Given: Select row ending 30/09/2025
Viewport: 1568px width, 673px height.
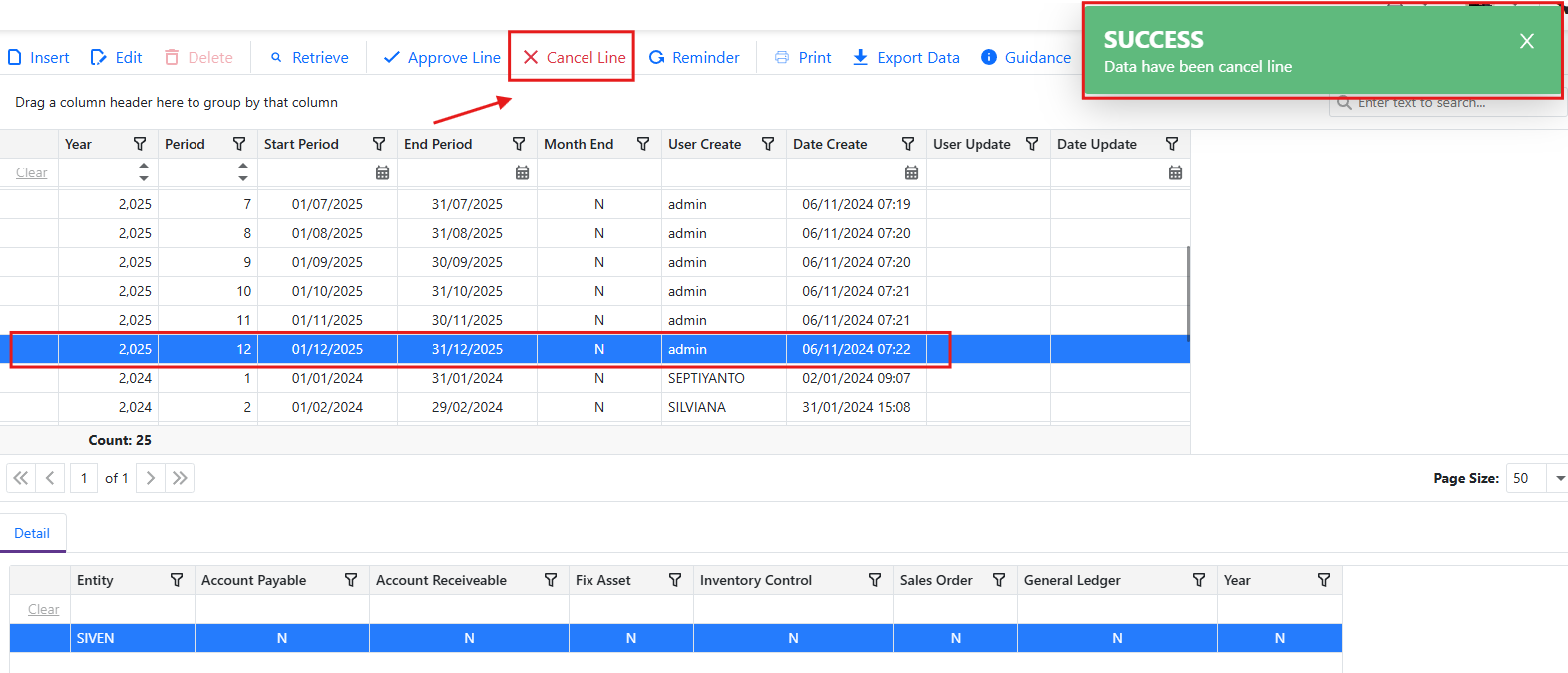Looking at the screenshot, I should coord(594,262).
